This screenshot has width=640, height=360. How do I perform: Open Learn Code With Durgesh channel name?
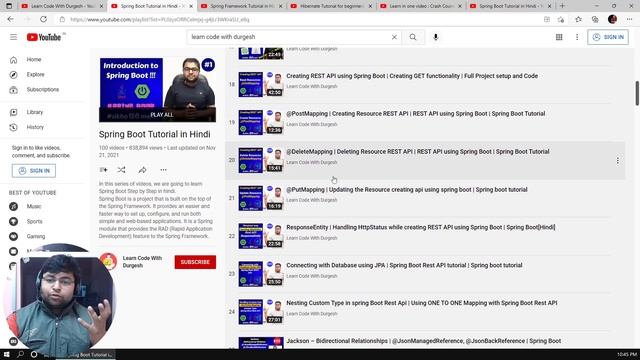coord(142,262)
